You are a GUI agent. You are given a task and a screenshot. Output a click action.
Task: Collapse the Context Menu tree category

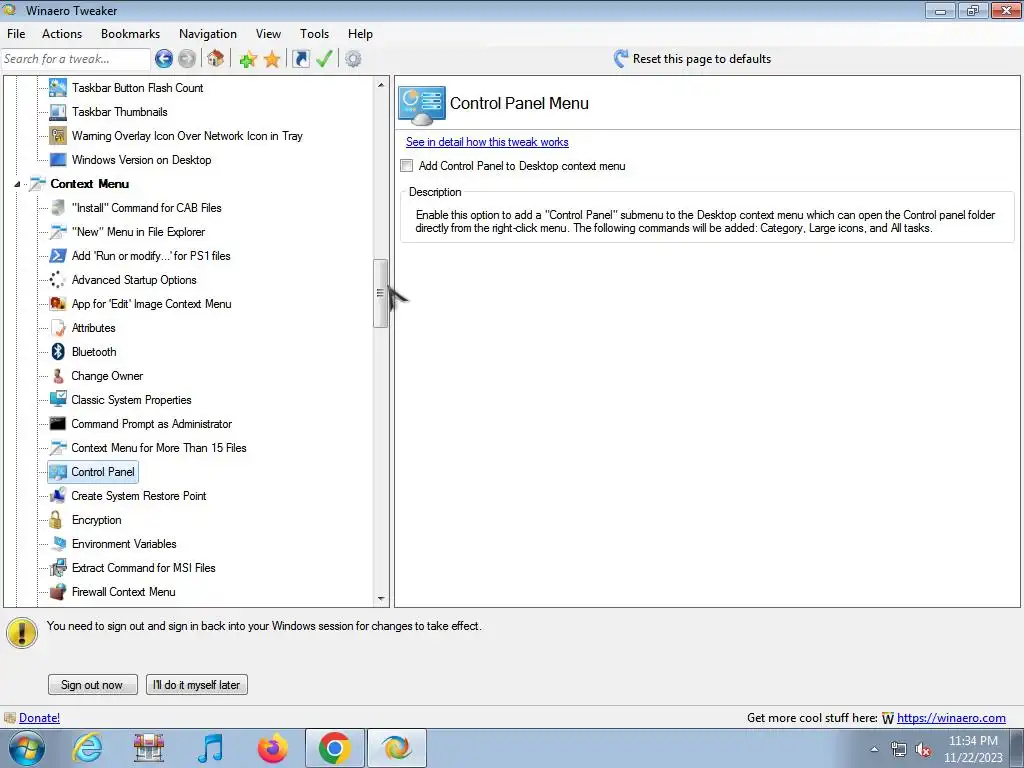click(x=18, y=184)
